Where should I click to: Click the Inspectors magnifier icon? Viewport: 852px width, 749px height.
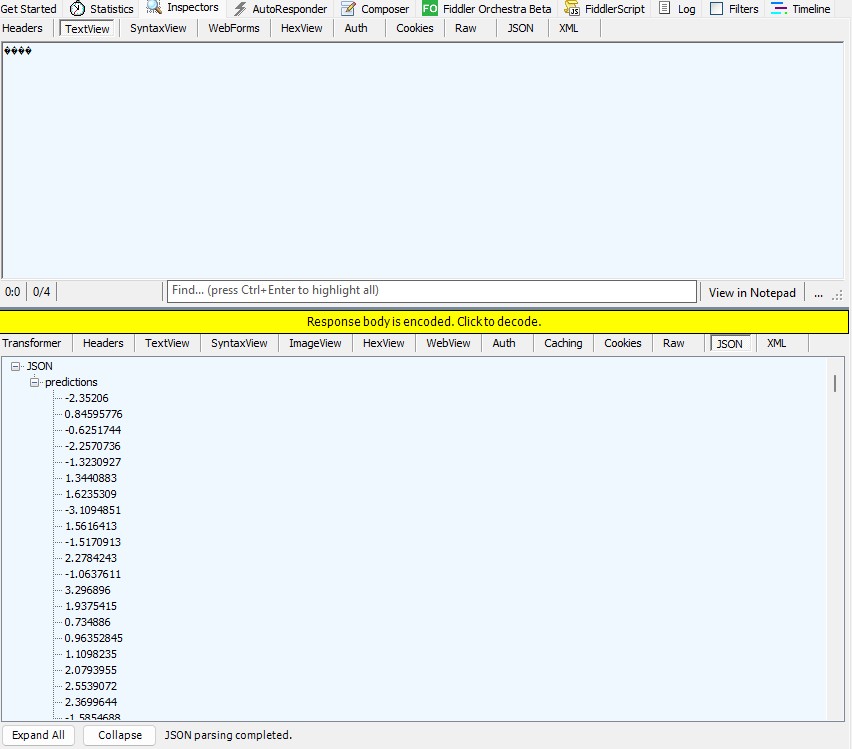click(154, 8)
